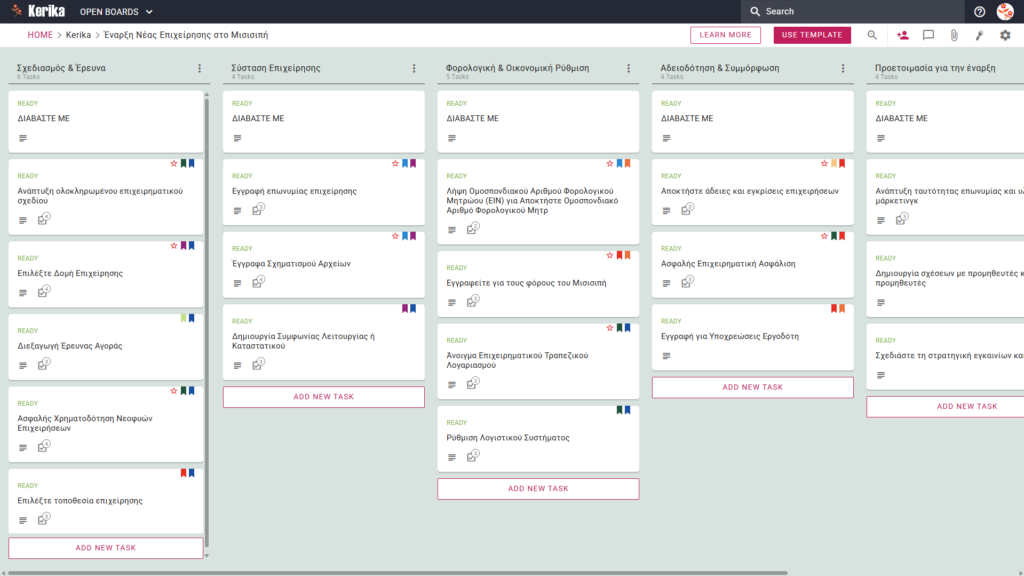
Task: Click the red tag on Επιλέξτε τοποθεσία επιχείρησης card
Action: point(184,473)
